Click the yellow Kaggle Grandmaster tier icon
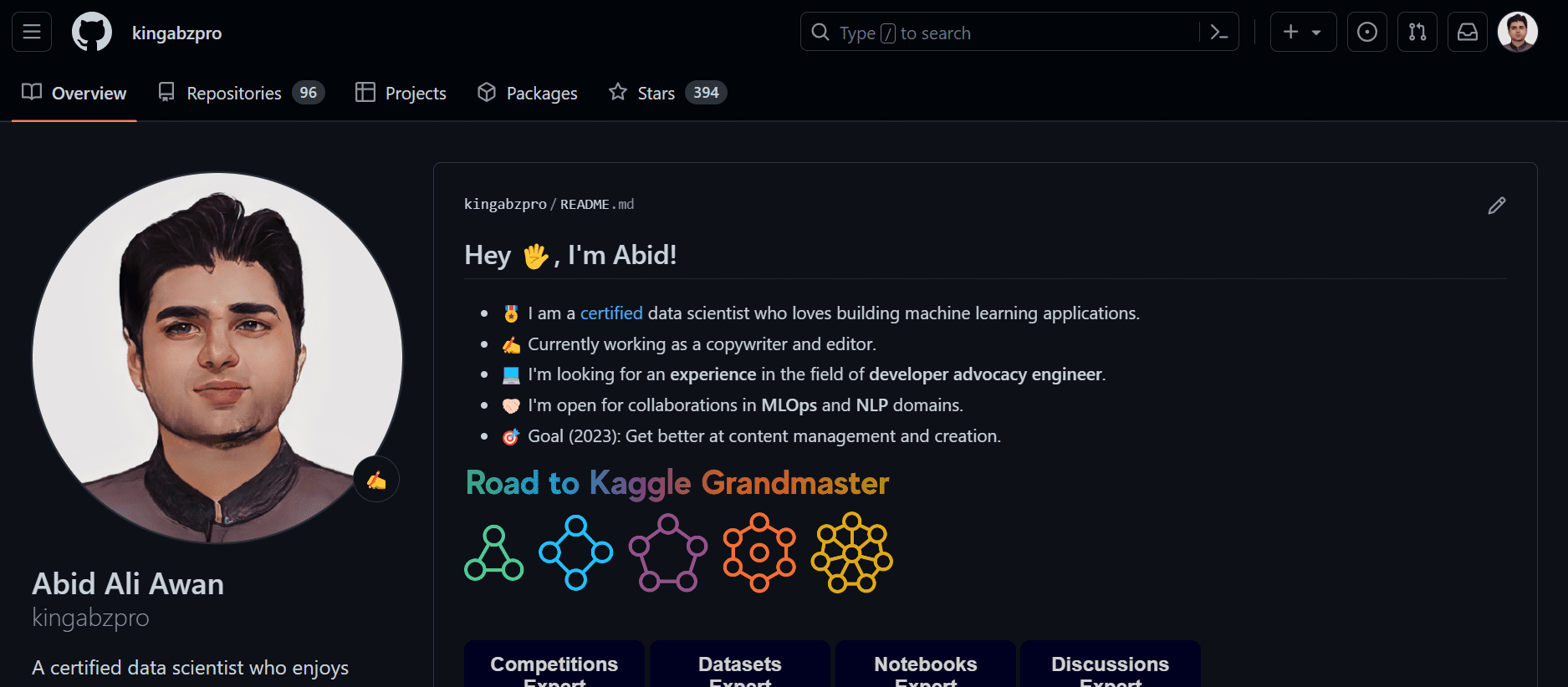Screen dimensions: 1568x687 tap(851, 552)
